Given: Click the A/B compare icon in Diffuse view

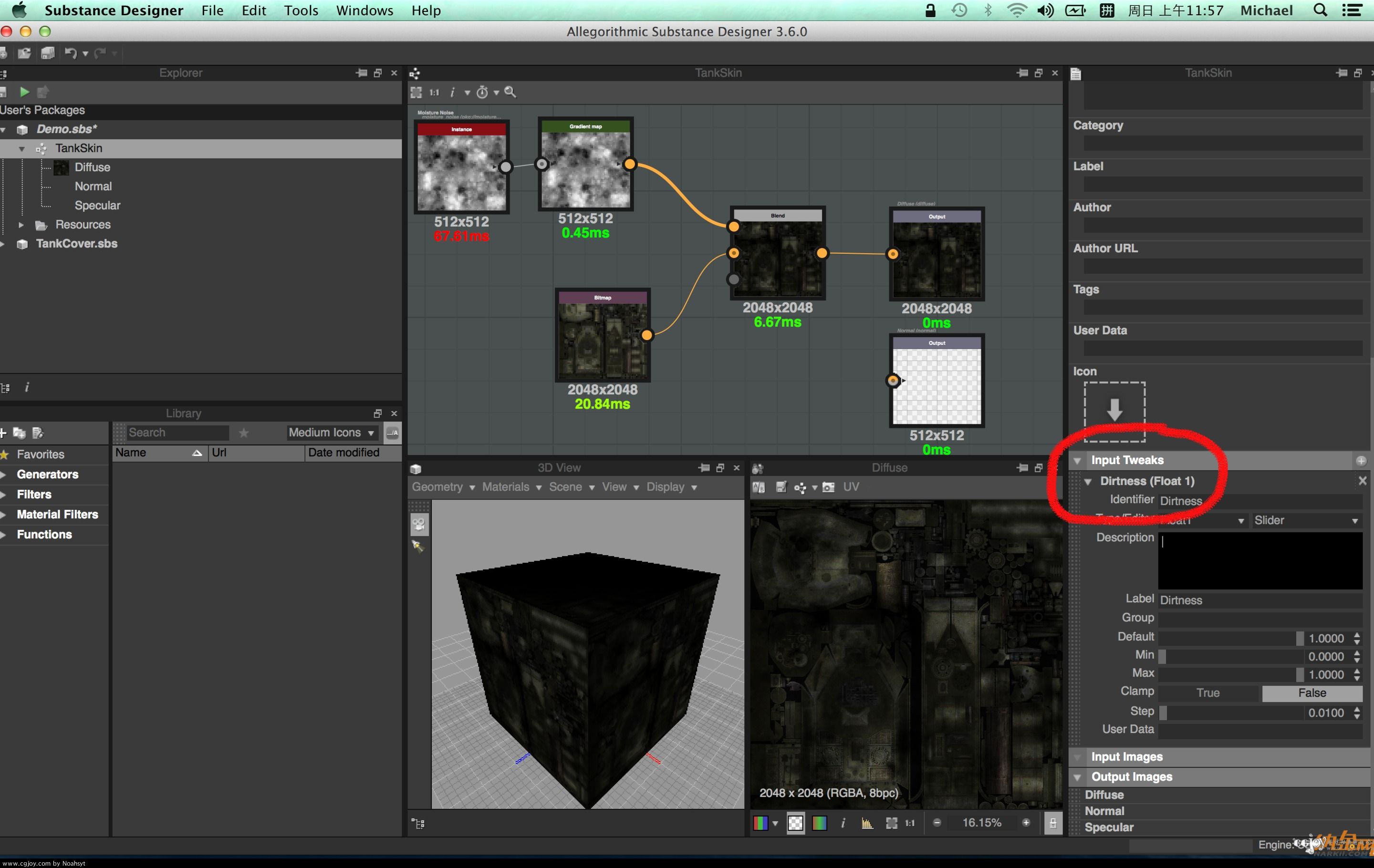Looking at the screenshot, I should point(759,487).
